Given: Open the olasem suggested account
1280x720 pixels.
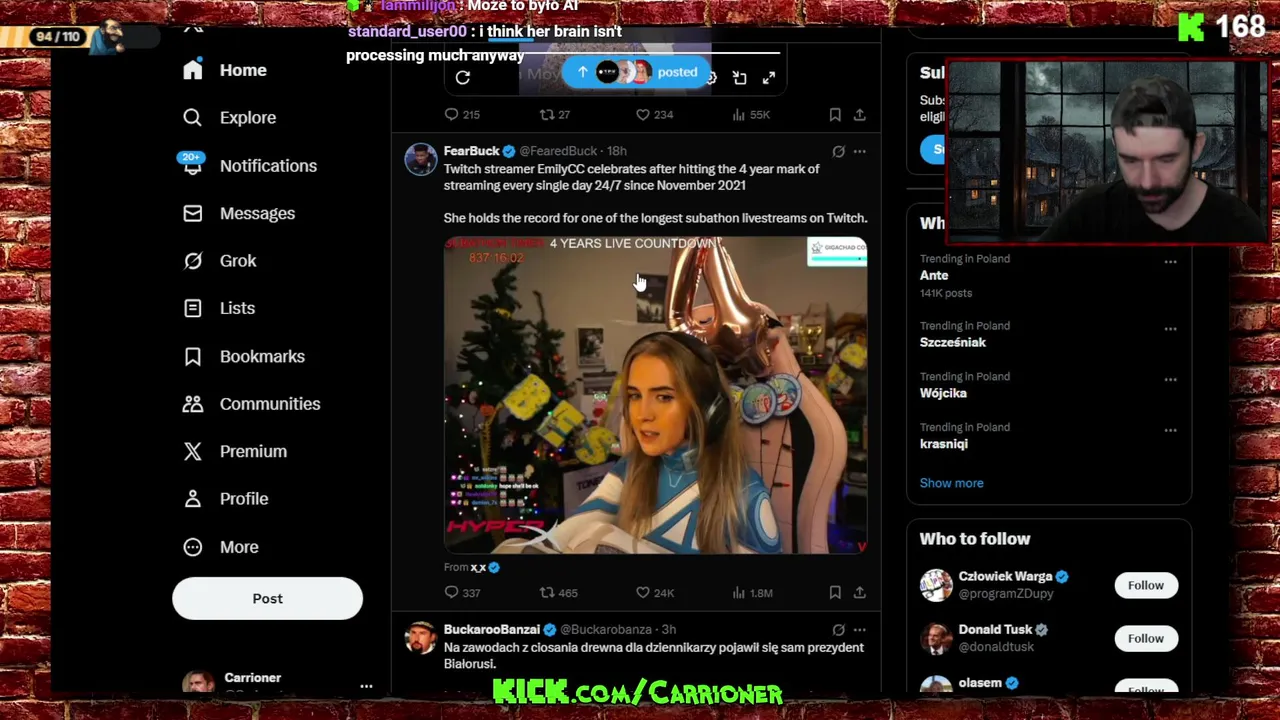Looking at the screenshot, I should click(x=980, y=683).
